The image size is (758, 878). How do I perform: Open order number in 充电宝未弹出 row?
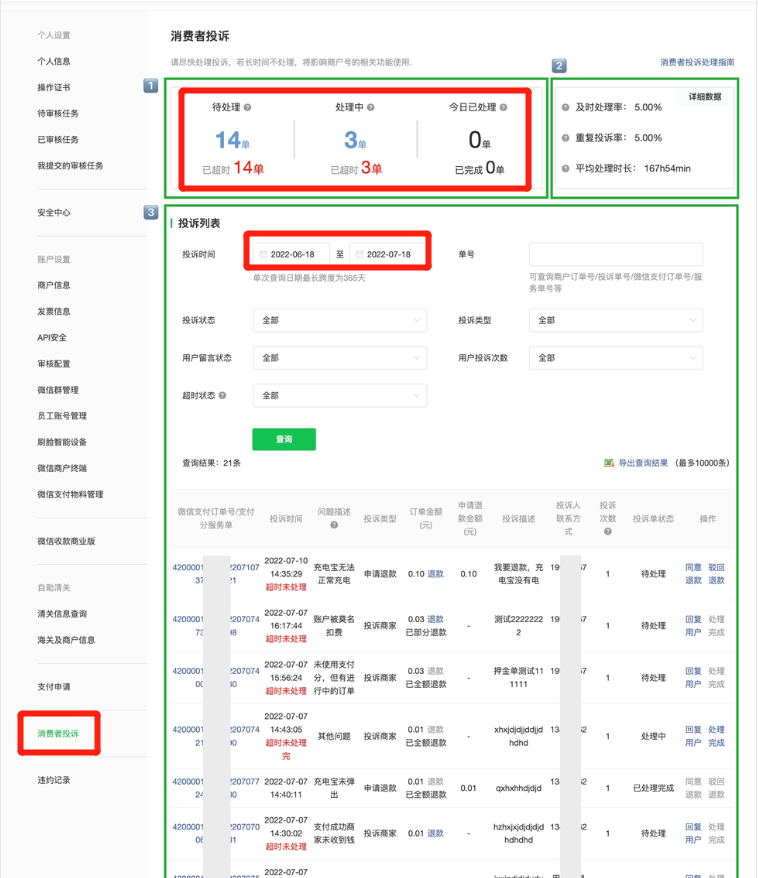pos(216,788)
